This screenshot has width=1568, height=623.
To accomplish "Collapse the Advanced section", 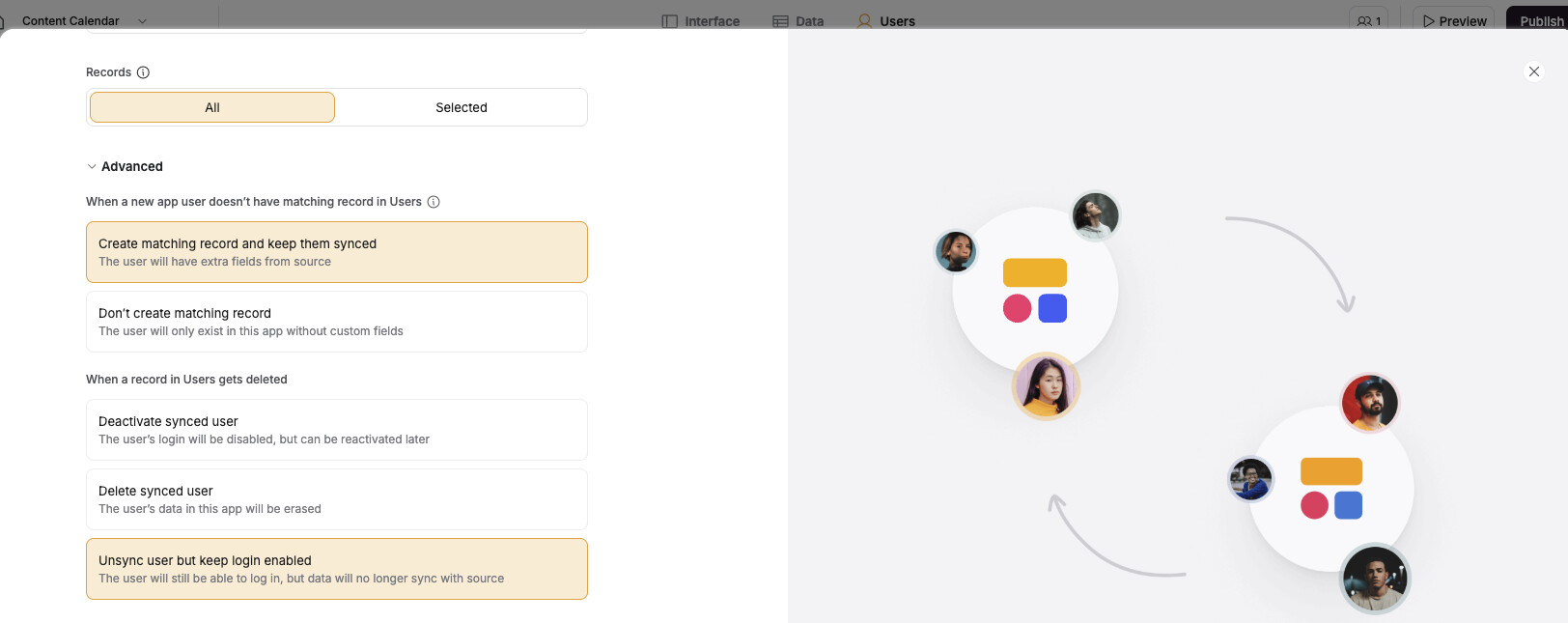I will coord(93,166).
